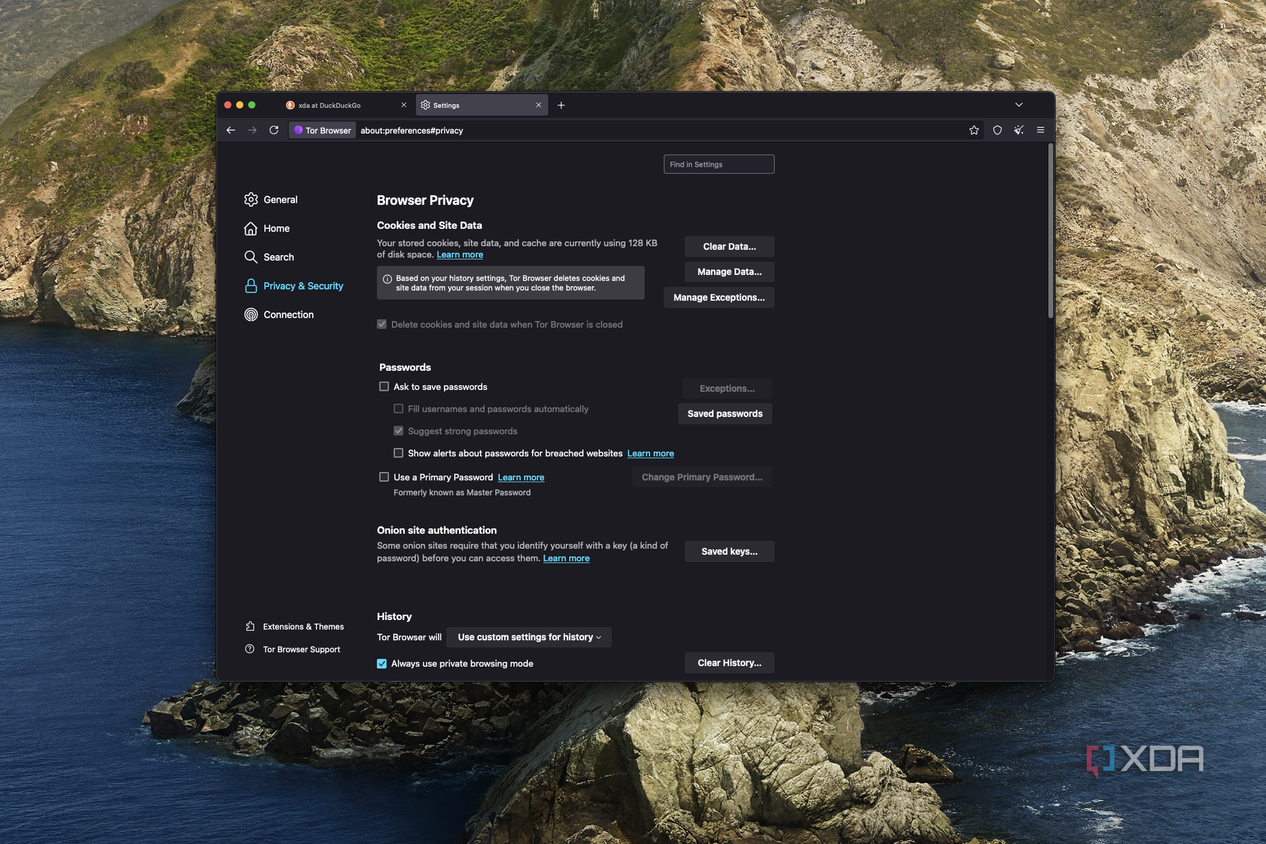Open Learn more about onion authentication
The image size is (1266, 844).
pyautogui.click(x=566, y=558)
